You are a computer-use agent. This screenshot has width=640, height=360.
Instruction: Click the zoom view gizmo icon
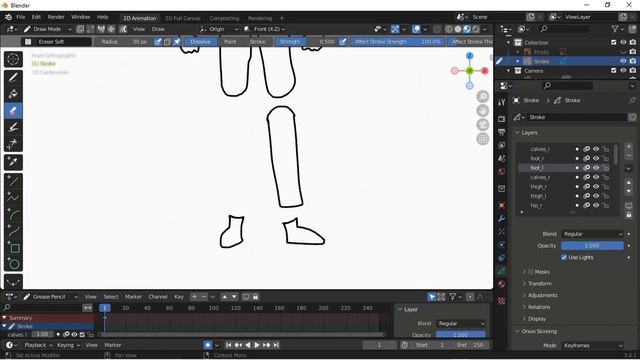(x=482, y=96)
